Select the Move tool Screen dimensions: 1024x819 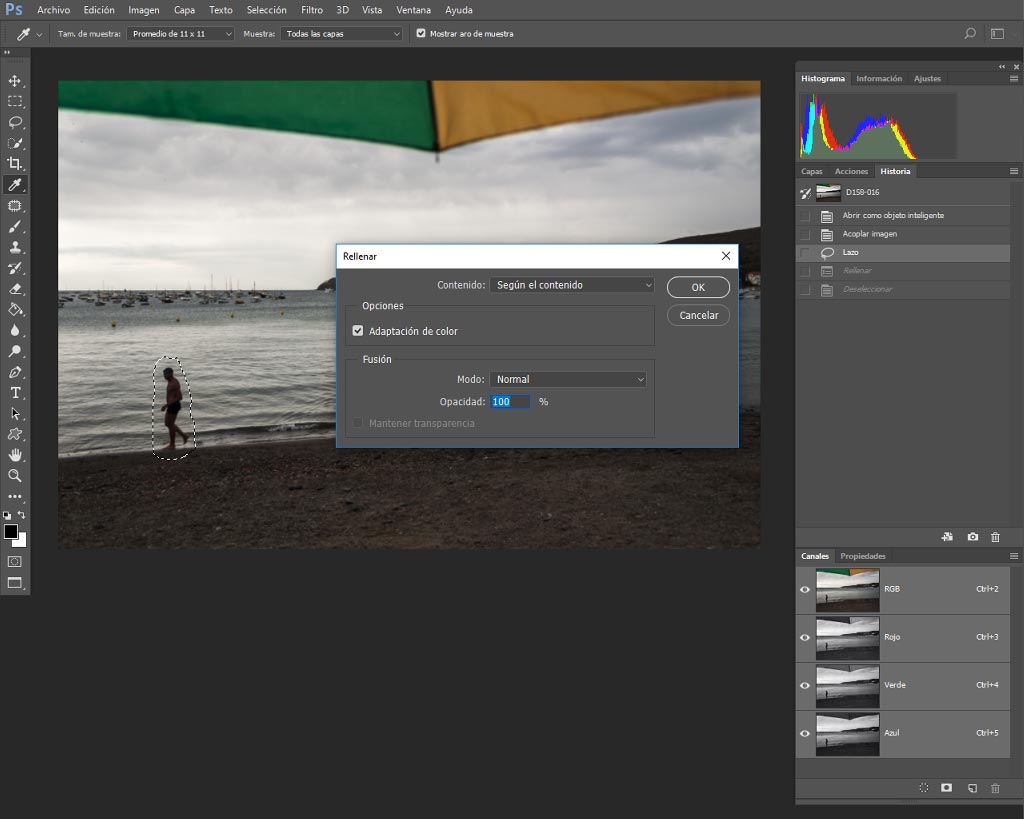pyautogui.click(x=14, y=81)
